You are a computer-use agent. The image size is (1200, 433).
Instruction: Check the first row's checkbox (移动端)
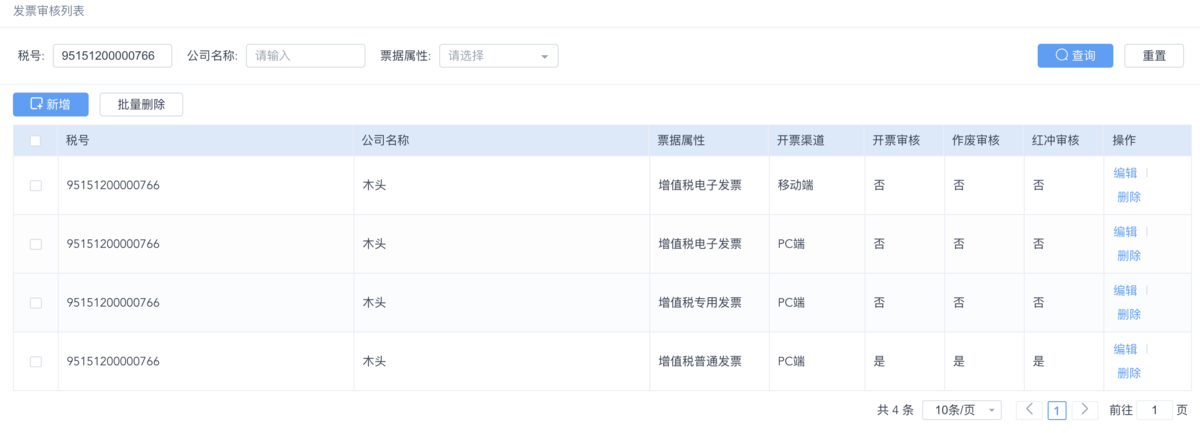click(36, 185)
